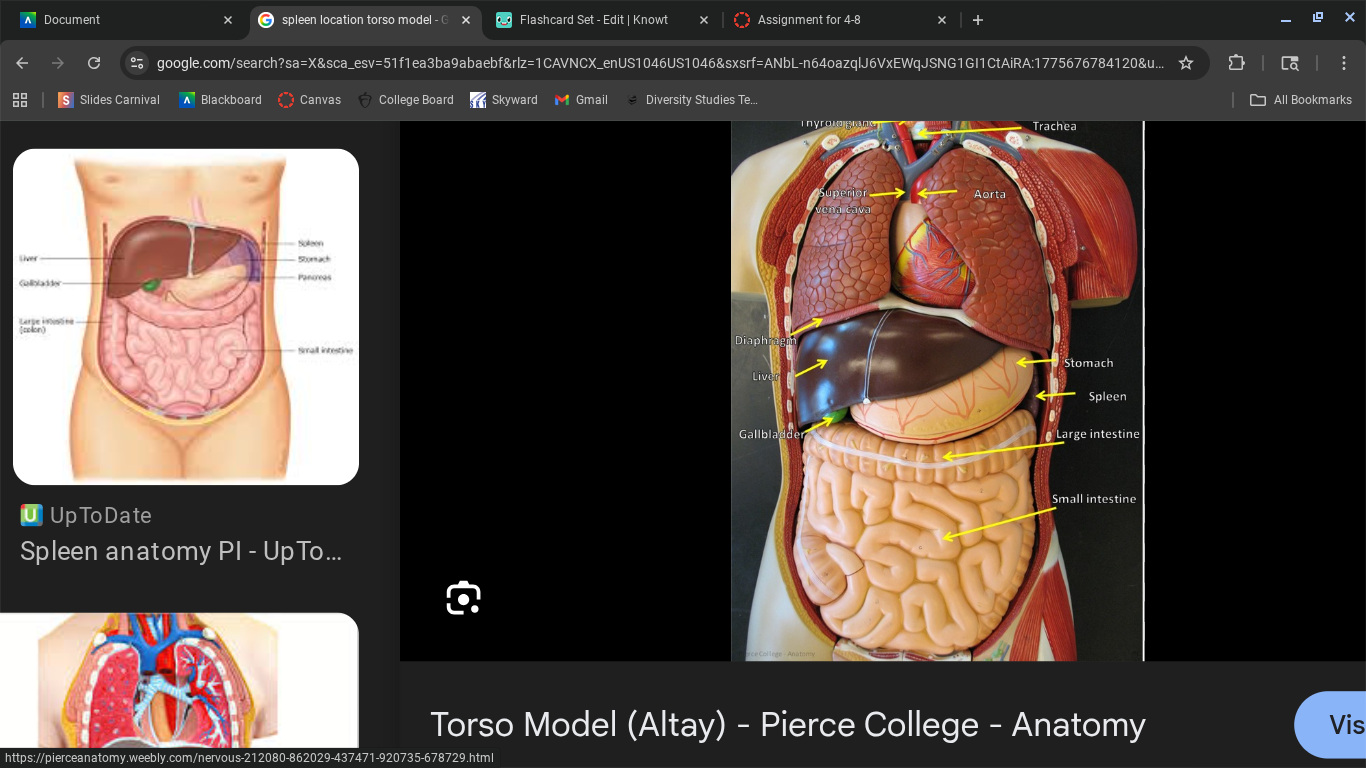
Task: Open the Slides Carnival bookmark
Action: (109, 100)
